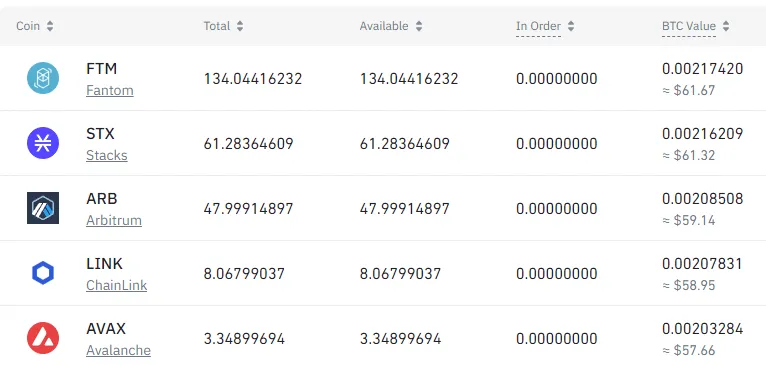The image size is (766, 365).
Task: Click LINK total 8.06799037
Action: pos(244,274)
